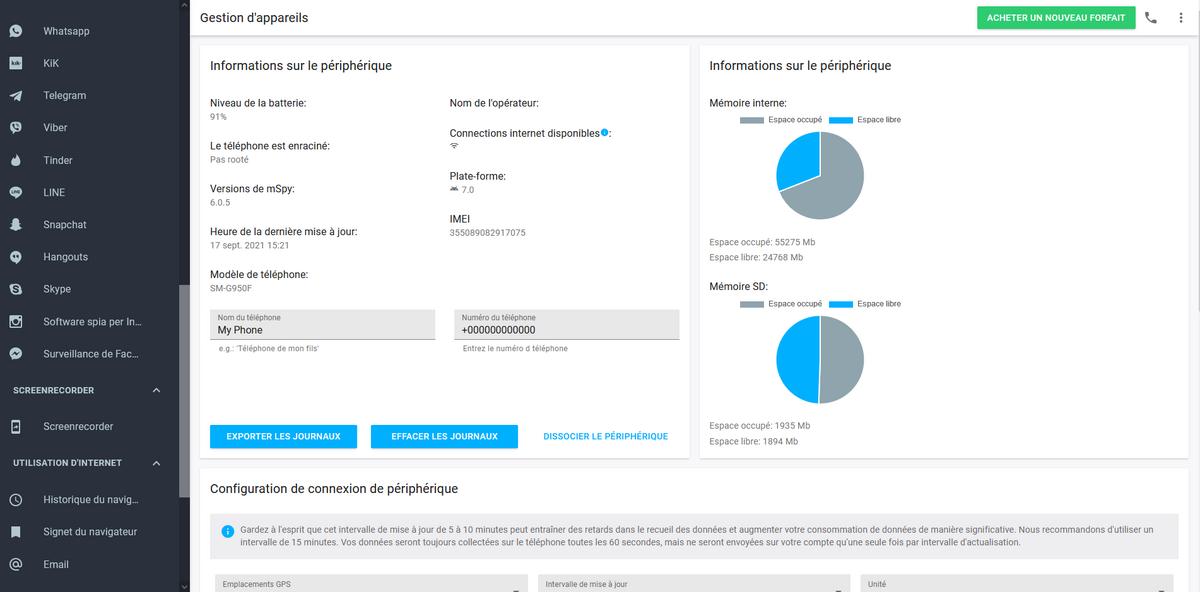The width and height of the screenshot is (1200, 592).
Task: Click the Hangouts icon in sidebar
Action: 16,257
